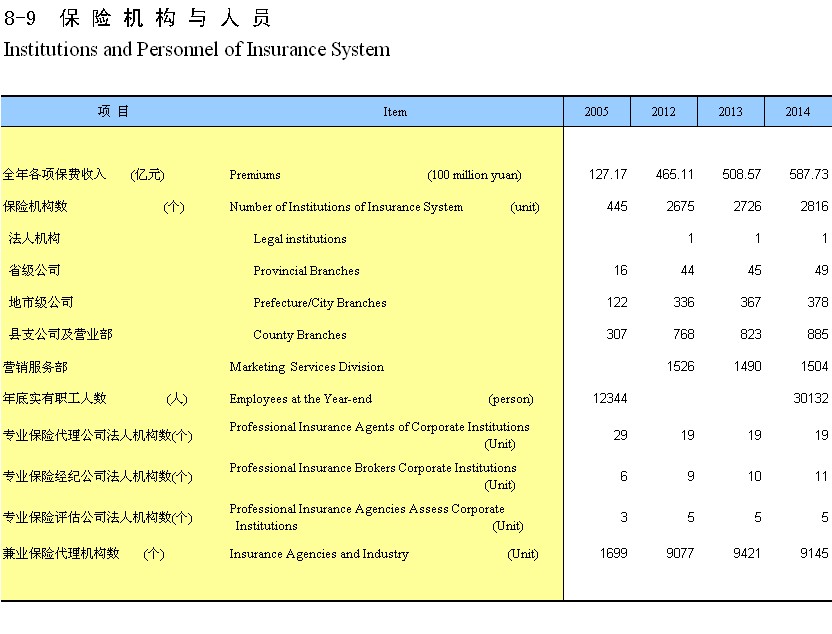
Task: Select the 2013 column header
Action: 730,112
